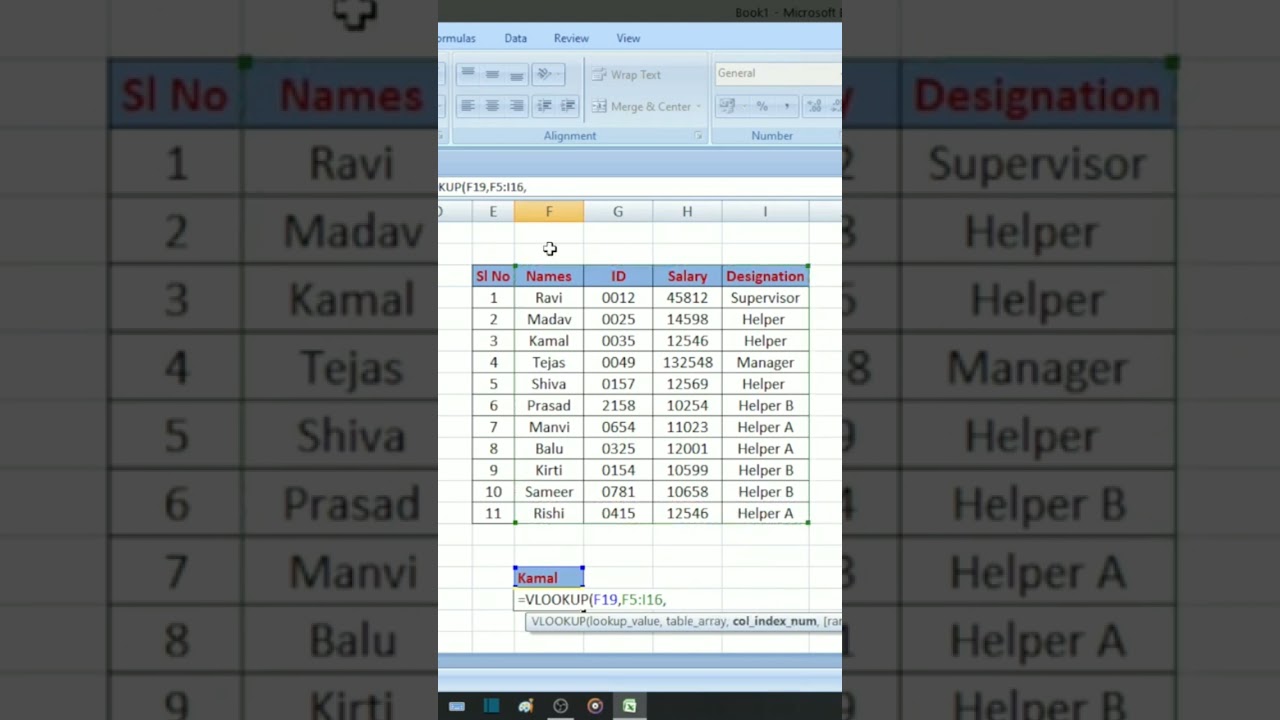Click Decrease Indent icon
Image resolution: width=1280 pixels, height=720 pixels.
pyautogui.click(x=544, y=106)
